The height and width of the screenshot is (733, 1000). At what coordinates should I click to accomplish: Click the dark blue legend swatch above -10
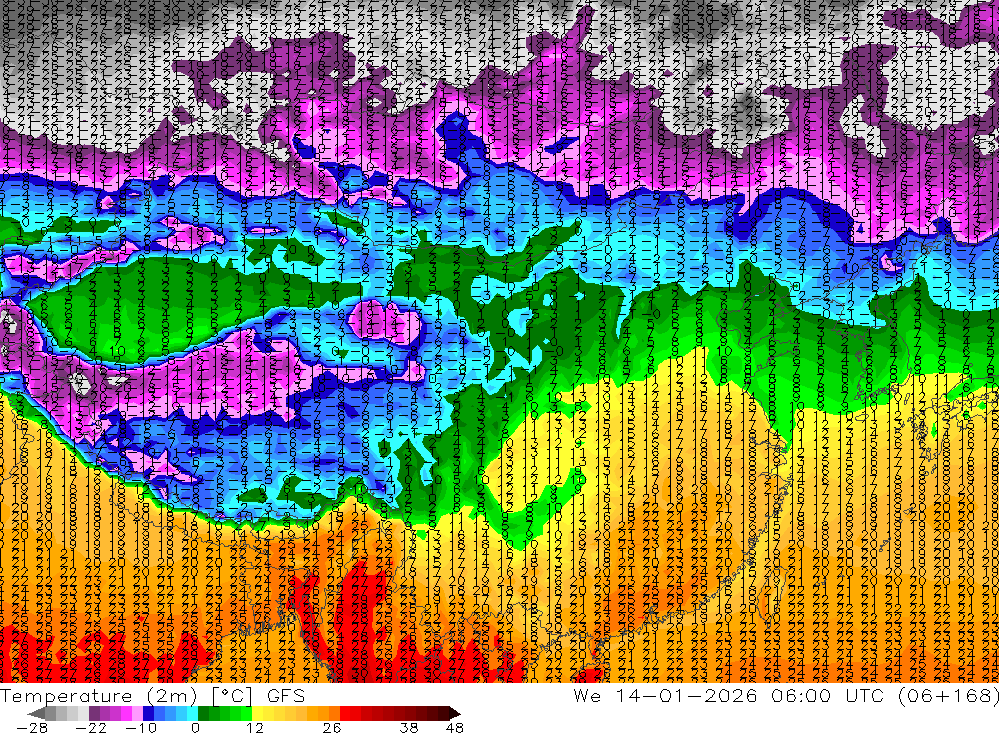[x=148, y=713]
